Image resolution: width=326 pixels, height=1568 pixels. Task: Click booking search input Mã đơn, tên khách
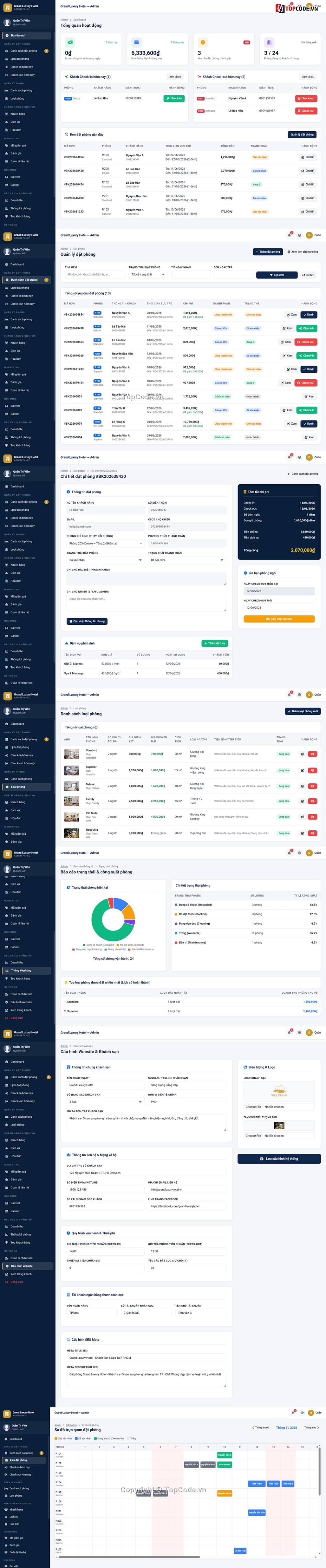(95, 275)
